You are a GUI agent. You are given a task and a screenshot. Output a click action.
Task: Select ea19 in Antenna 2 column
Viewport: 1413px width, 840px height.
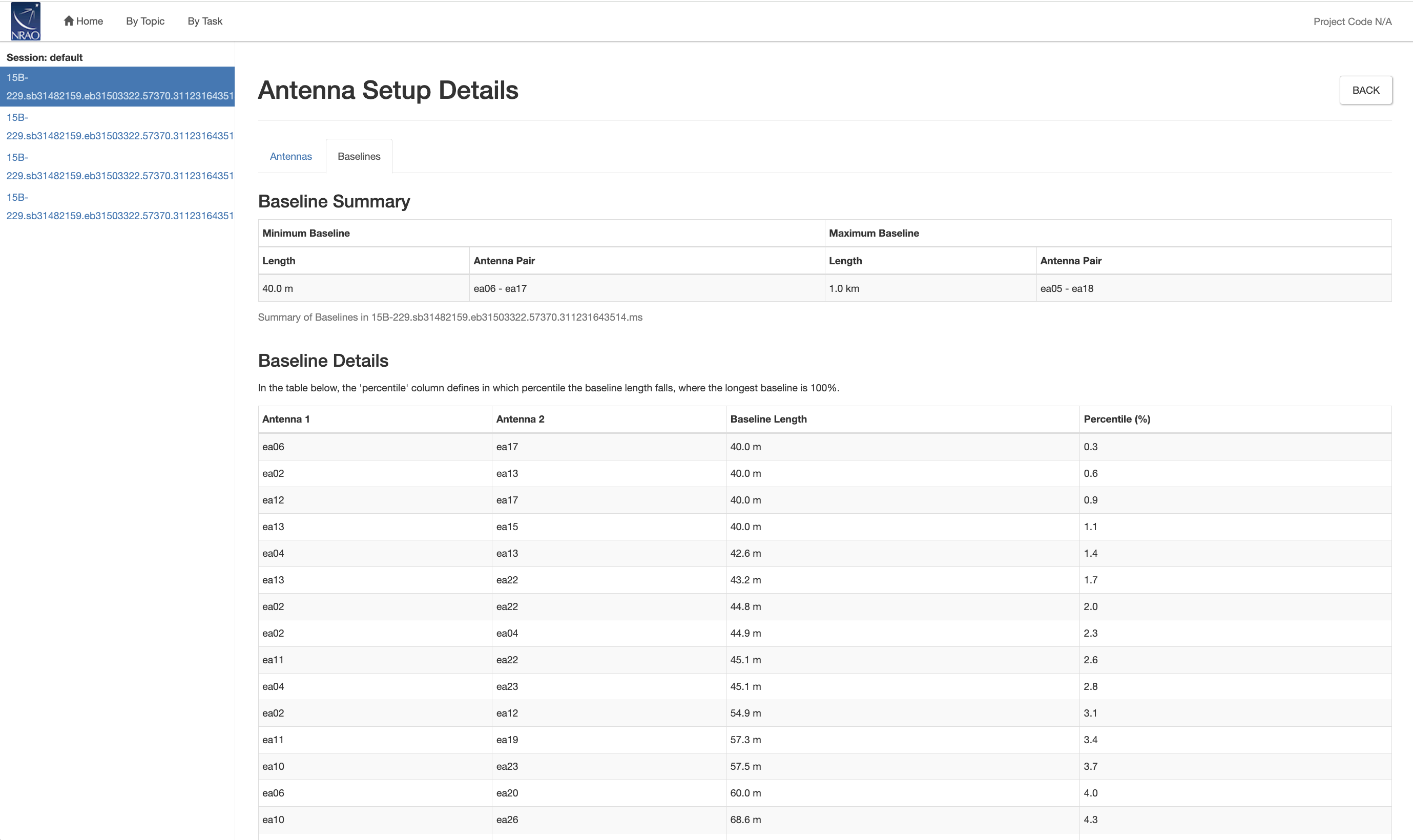(609, 740)
